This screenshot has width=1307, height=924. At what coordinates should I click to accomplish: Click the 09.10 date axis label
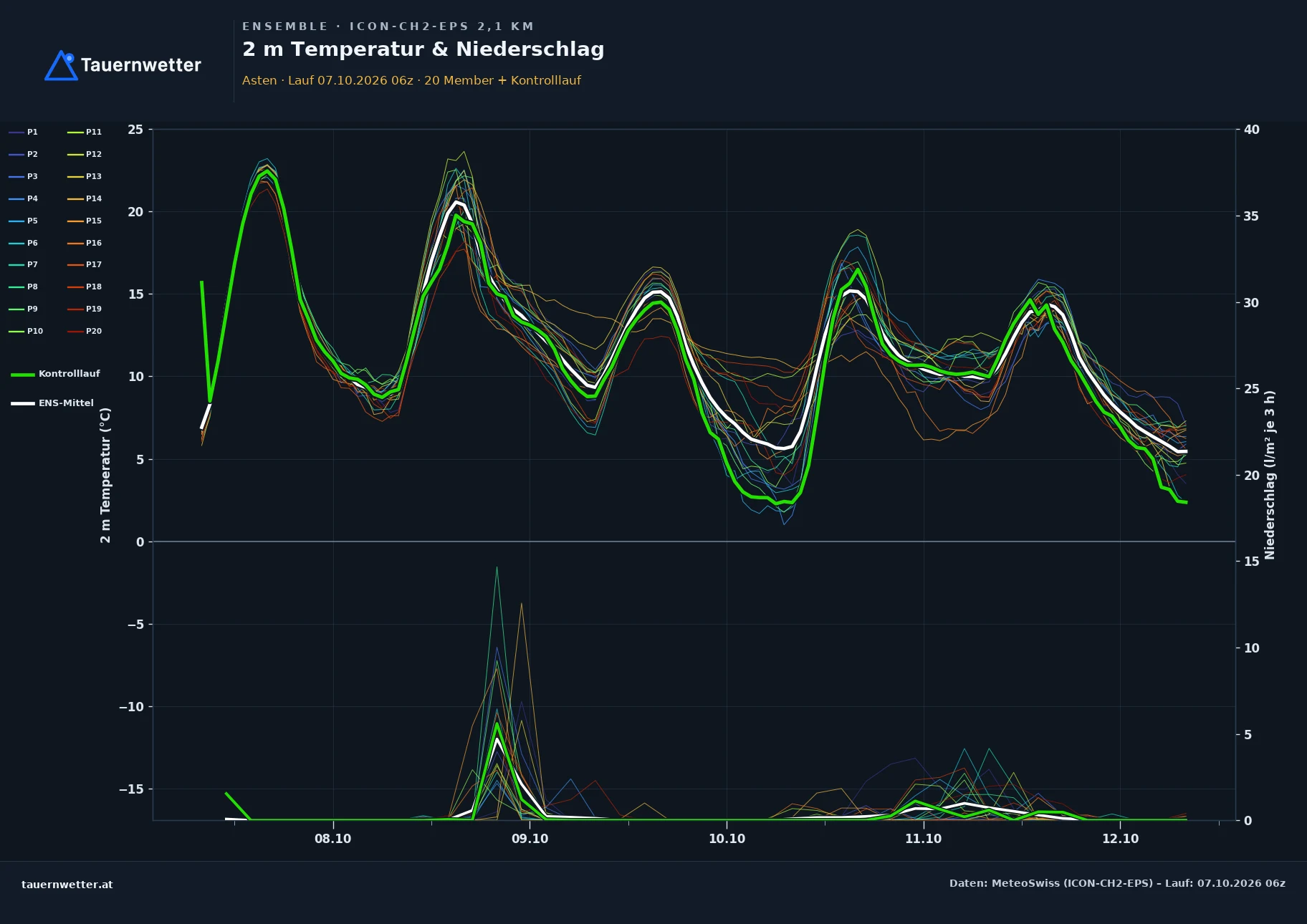click(x=530, y=839)
